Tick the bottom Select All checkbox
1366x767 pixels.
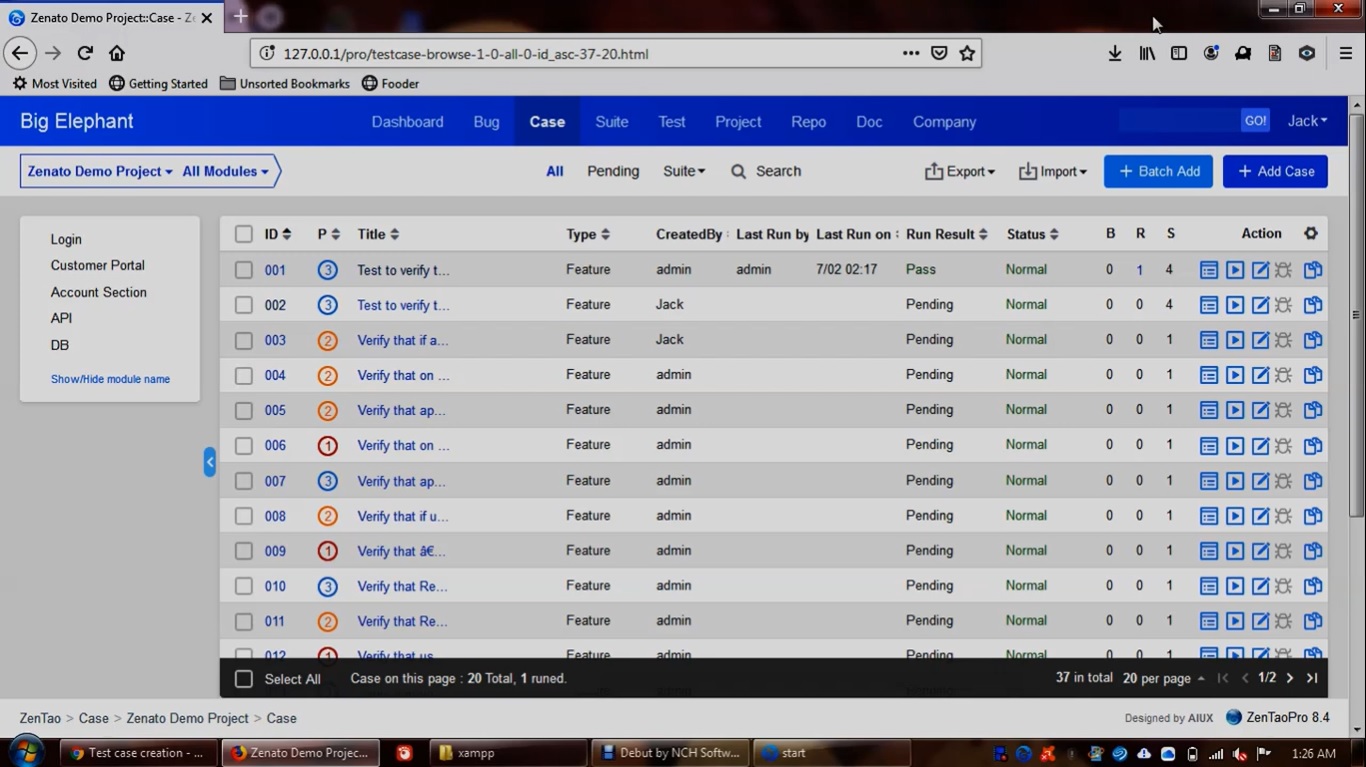pyautogui.click(x=244, y=679)
